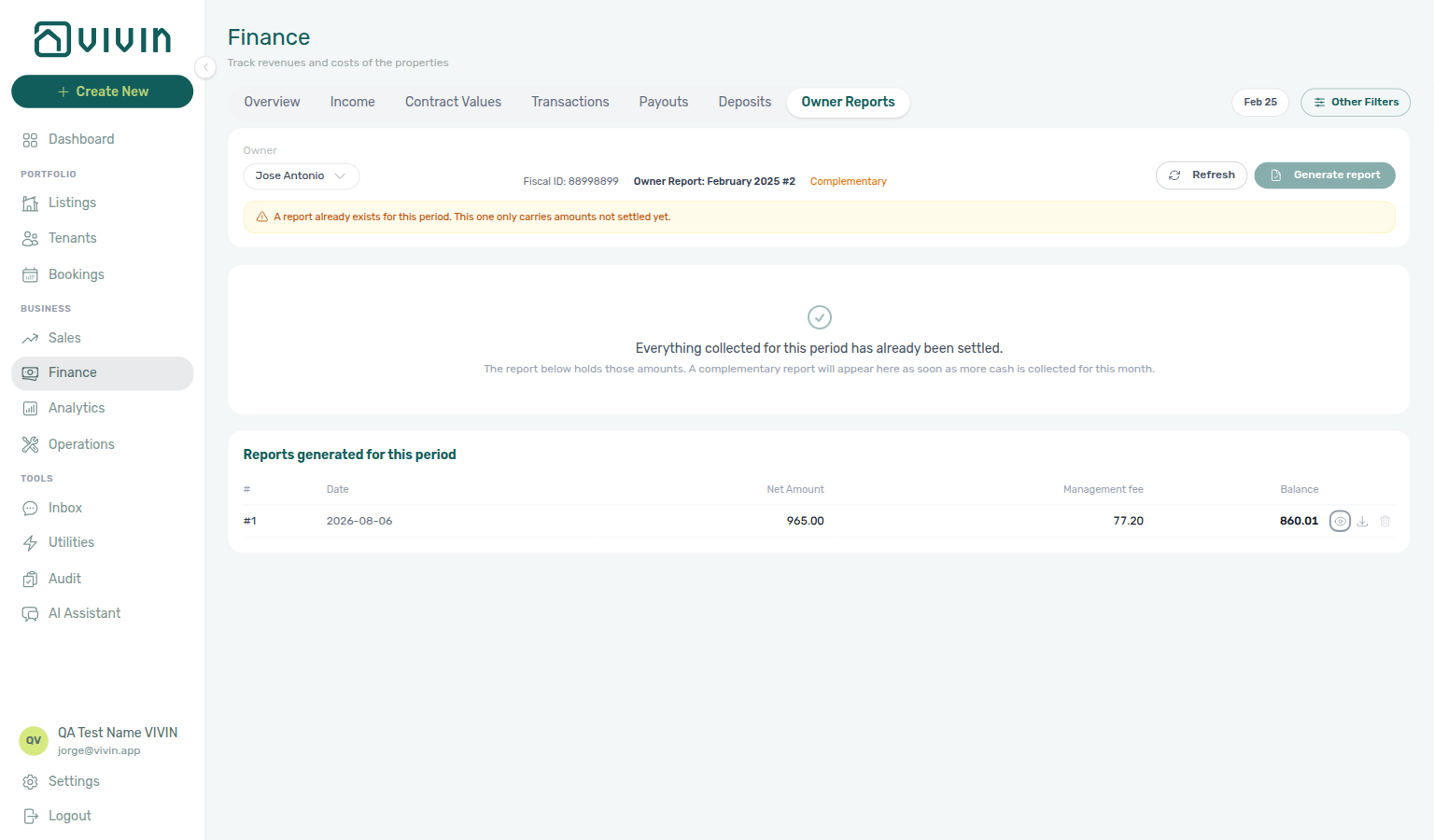Open Inbox via its chat bubble icon
The width and height of the screenshot is (1434, 840).
30,509
